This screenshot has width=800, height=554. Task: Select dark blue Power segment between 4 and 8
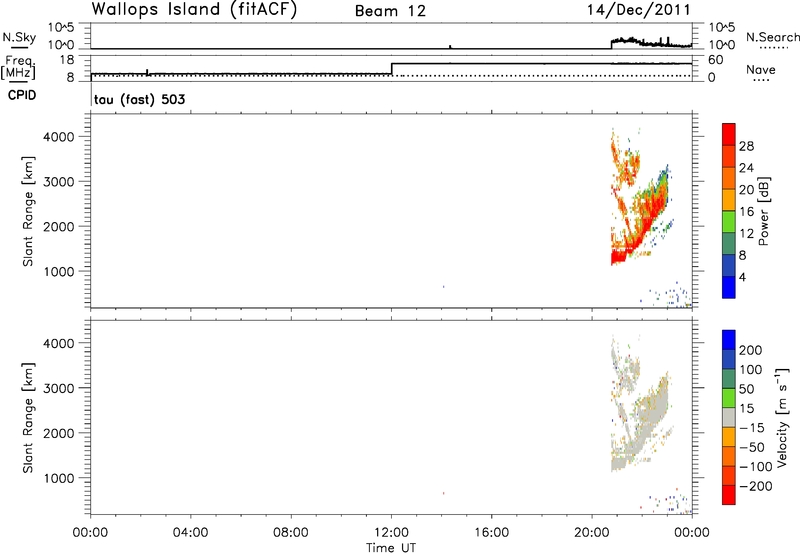coord(729,265)
